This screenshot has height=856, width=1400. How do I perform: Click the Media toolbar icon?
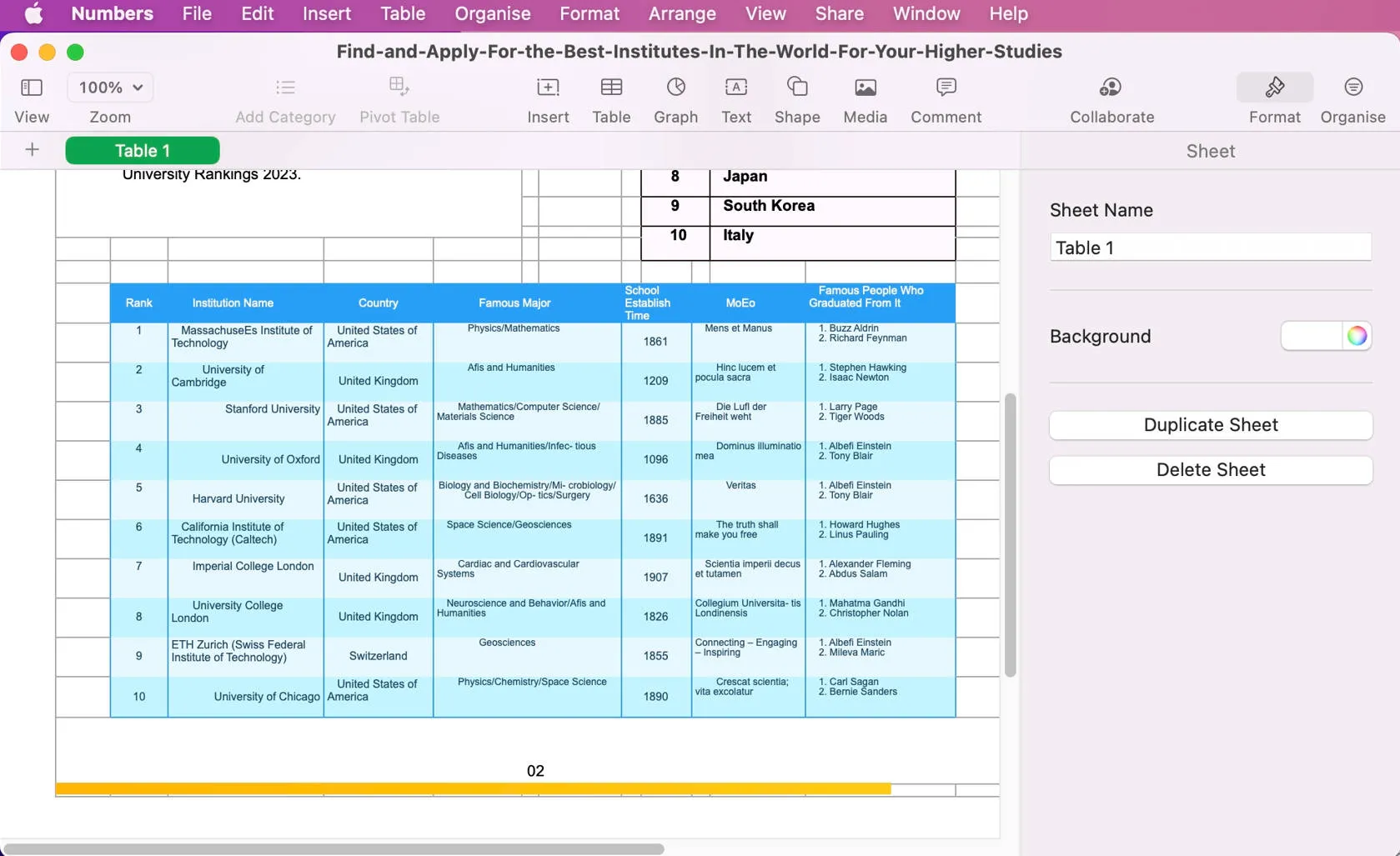[x=865, y=88]
